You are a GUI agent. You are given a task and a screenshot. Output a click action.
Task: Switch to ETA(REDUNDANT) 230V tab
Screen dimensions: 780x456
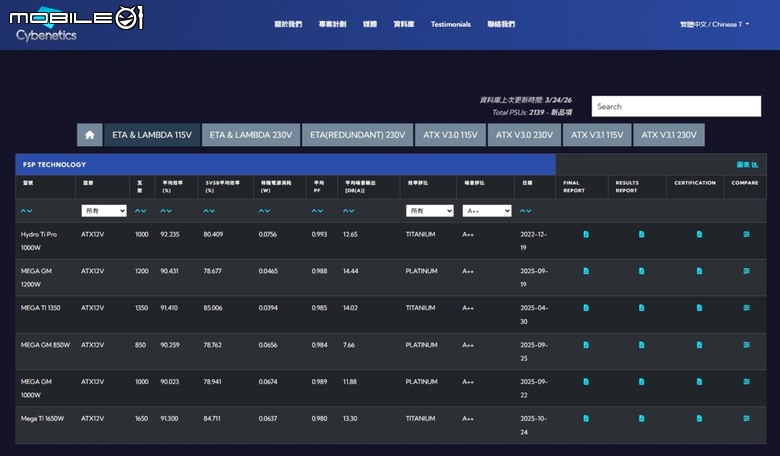pos(358,135)
